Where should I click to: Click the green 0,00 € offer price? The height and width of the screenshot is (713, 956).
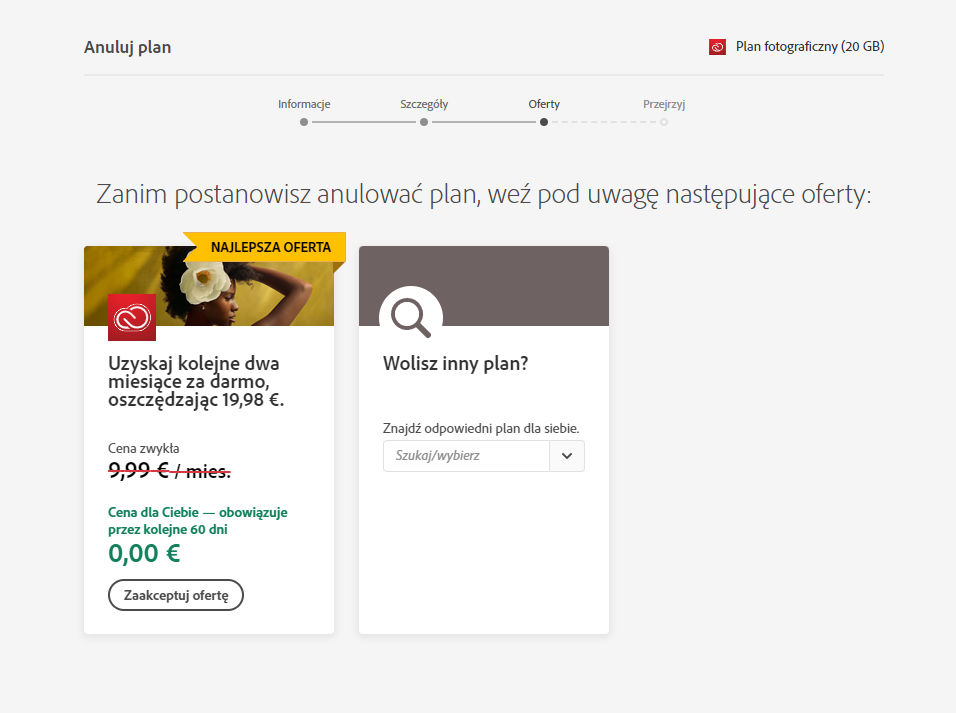(144, 553)
